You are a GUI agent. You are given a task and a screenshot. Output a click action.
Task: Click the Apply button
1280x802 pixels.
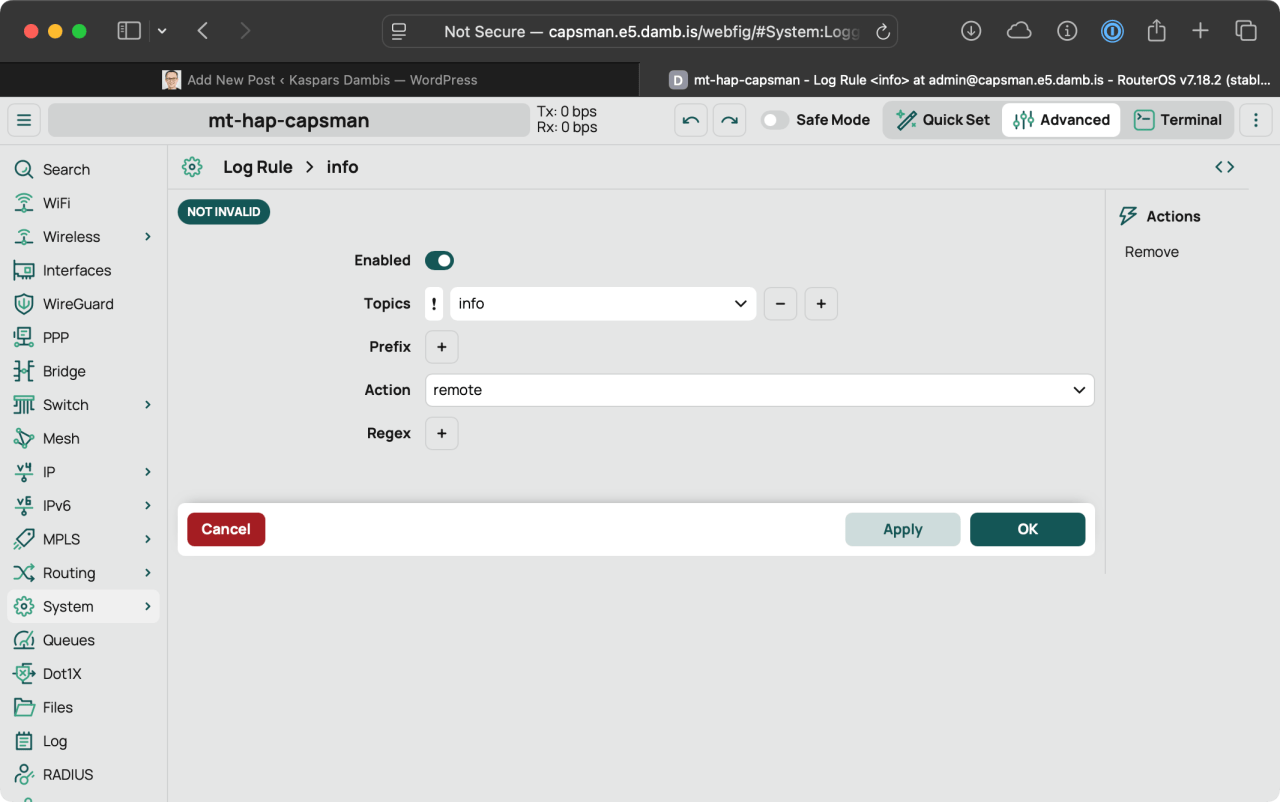pyautogui.click(x=902, y=529)
